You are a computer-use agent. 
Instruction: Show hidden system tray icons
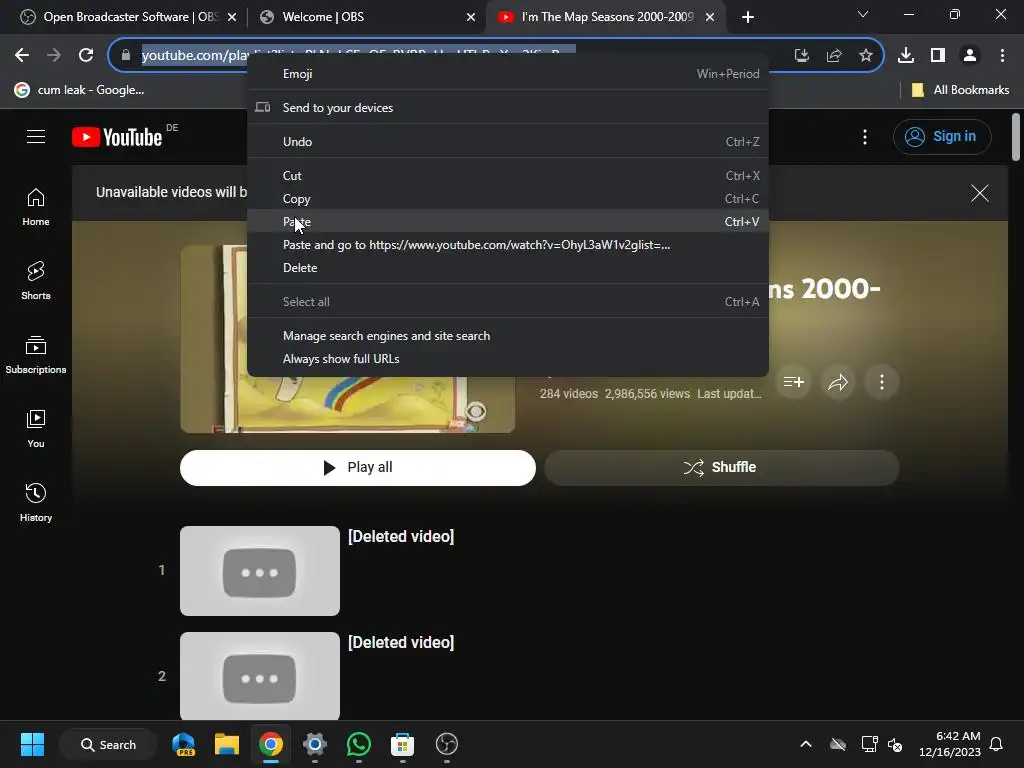coord(806,744)
